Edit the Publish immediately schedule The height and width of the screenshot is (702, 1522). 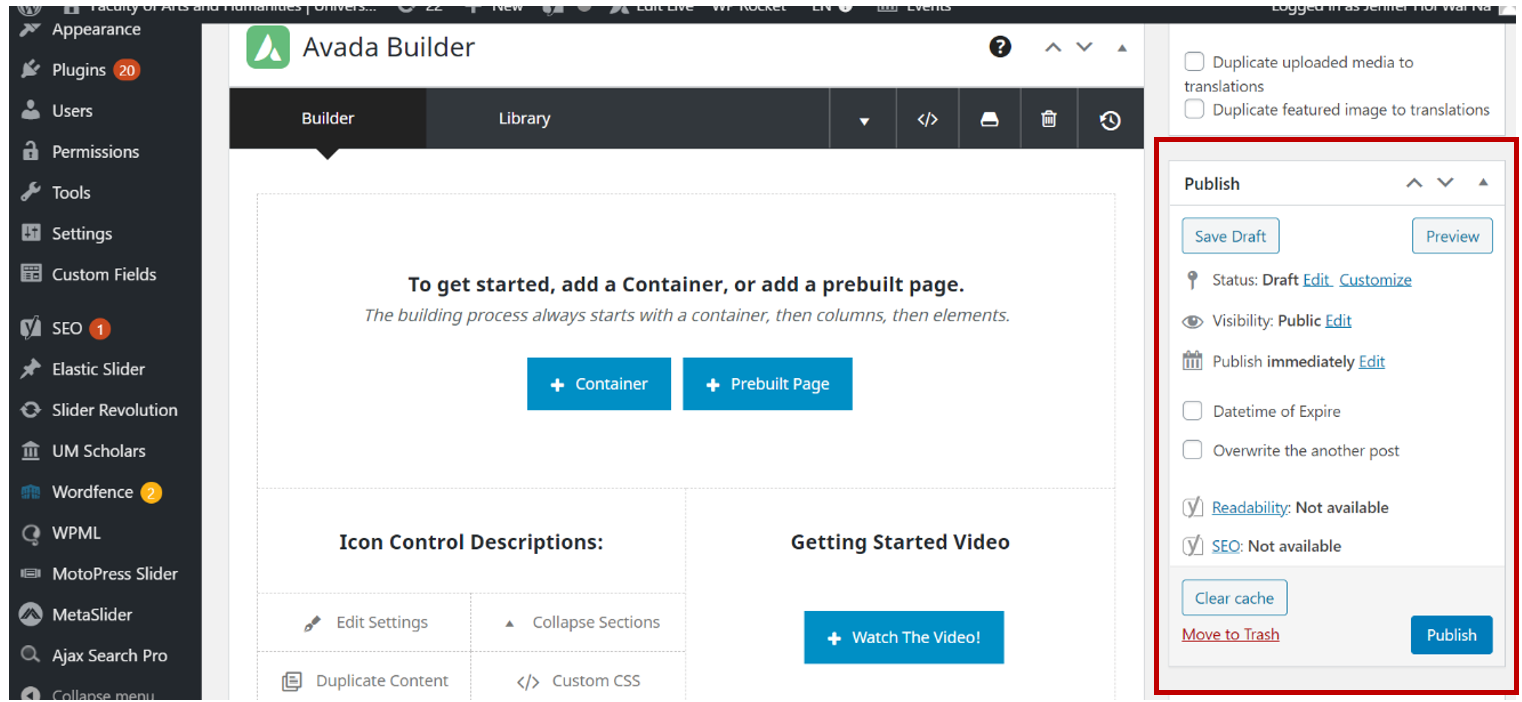coord(1372,362)
